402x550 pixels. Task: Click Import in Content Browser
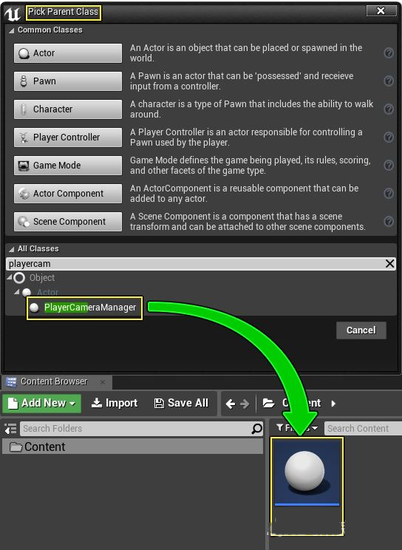point(114,403)
